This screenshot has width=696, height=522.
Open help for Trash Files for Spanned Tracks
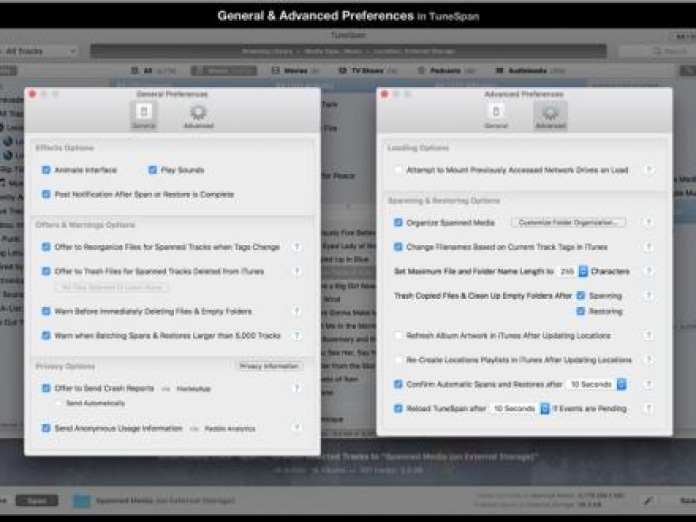297,271
